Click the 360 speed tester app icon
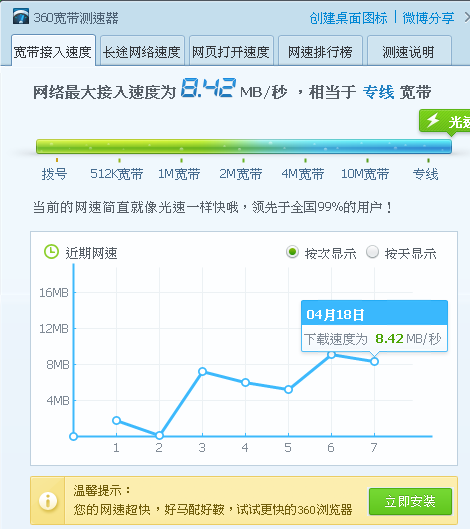The image size is (470, 529). (x=21, y=17)
